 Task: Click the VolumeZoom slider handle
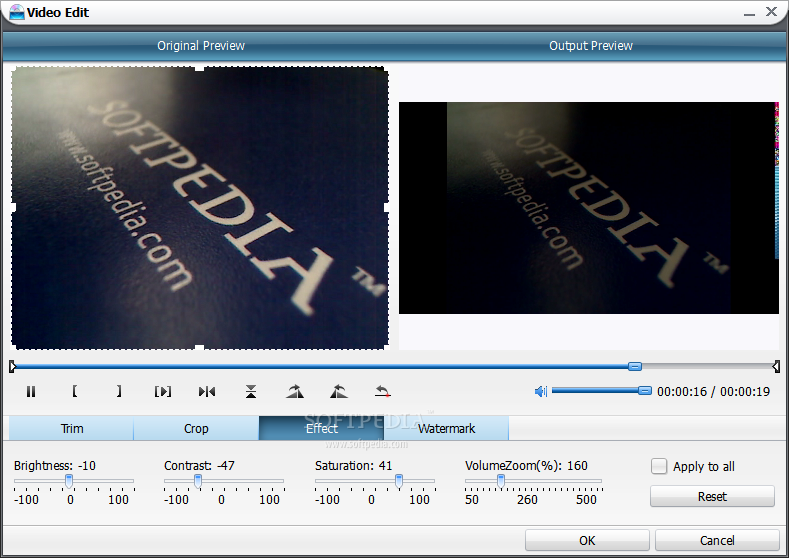(x=501, y=481)
